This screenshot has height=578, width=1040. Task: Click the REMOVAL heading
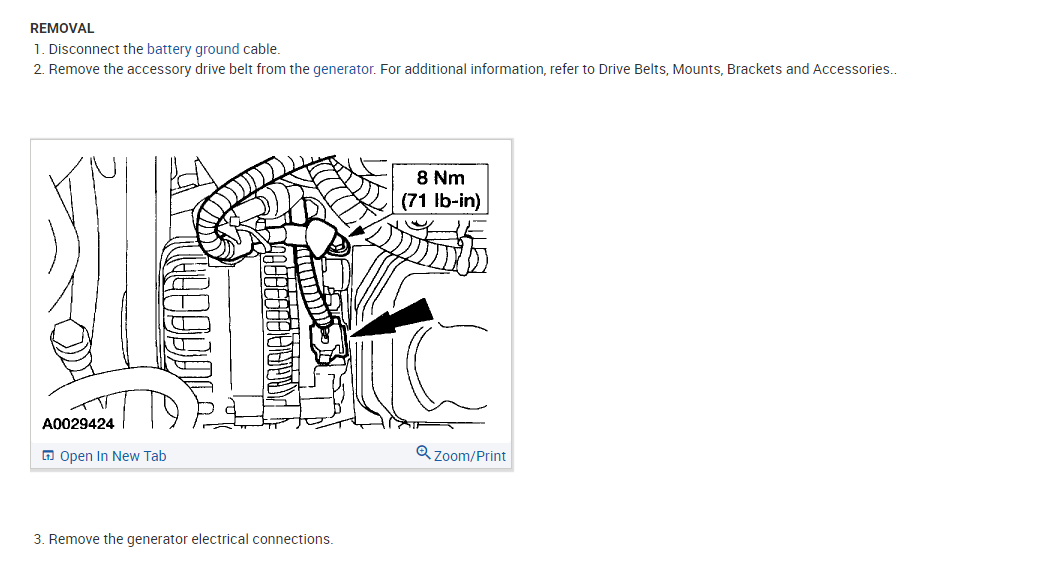(62, 29)
